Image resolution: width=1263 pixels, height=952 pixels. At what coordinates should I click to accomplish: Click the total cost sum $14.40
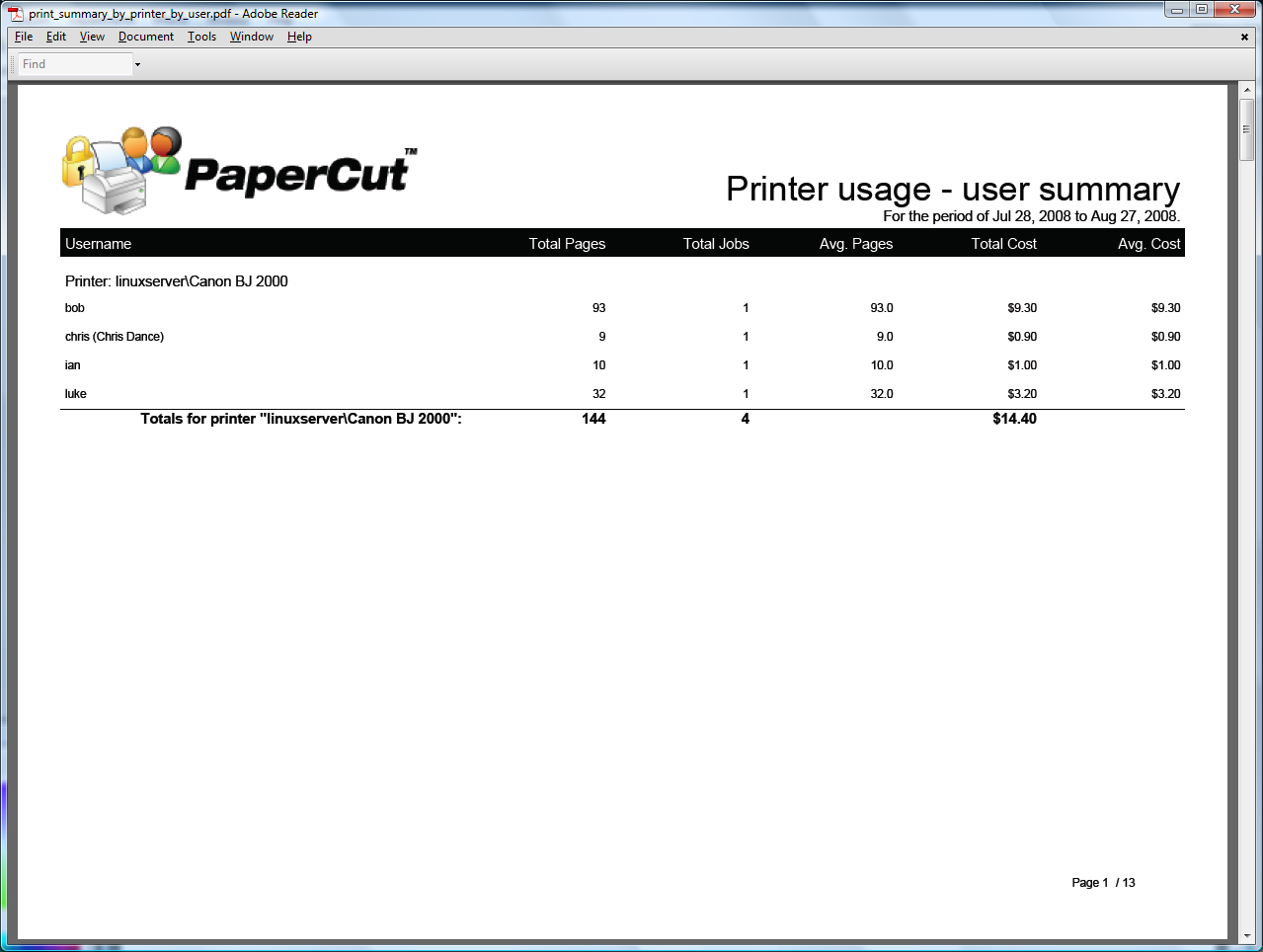click(1015, 419)
